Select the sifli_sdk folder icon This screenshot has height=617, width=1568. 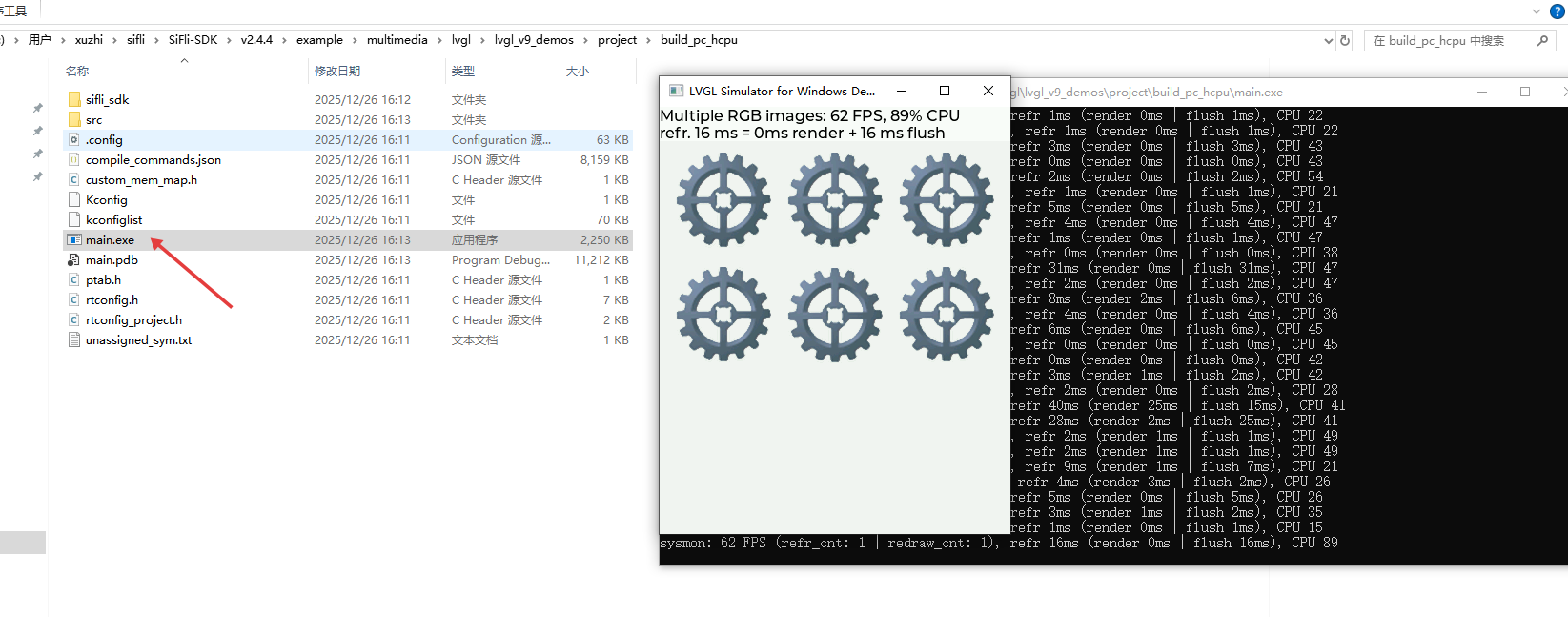pyautogui.click(x=74, y=99)
